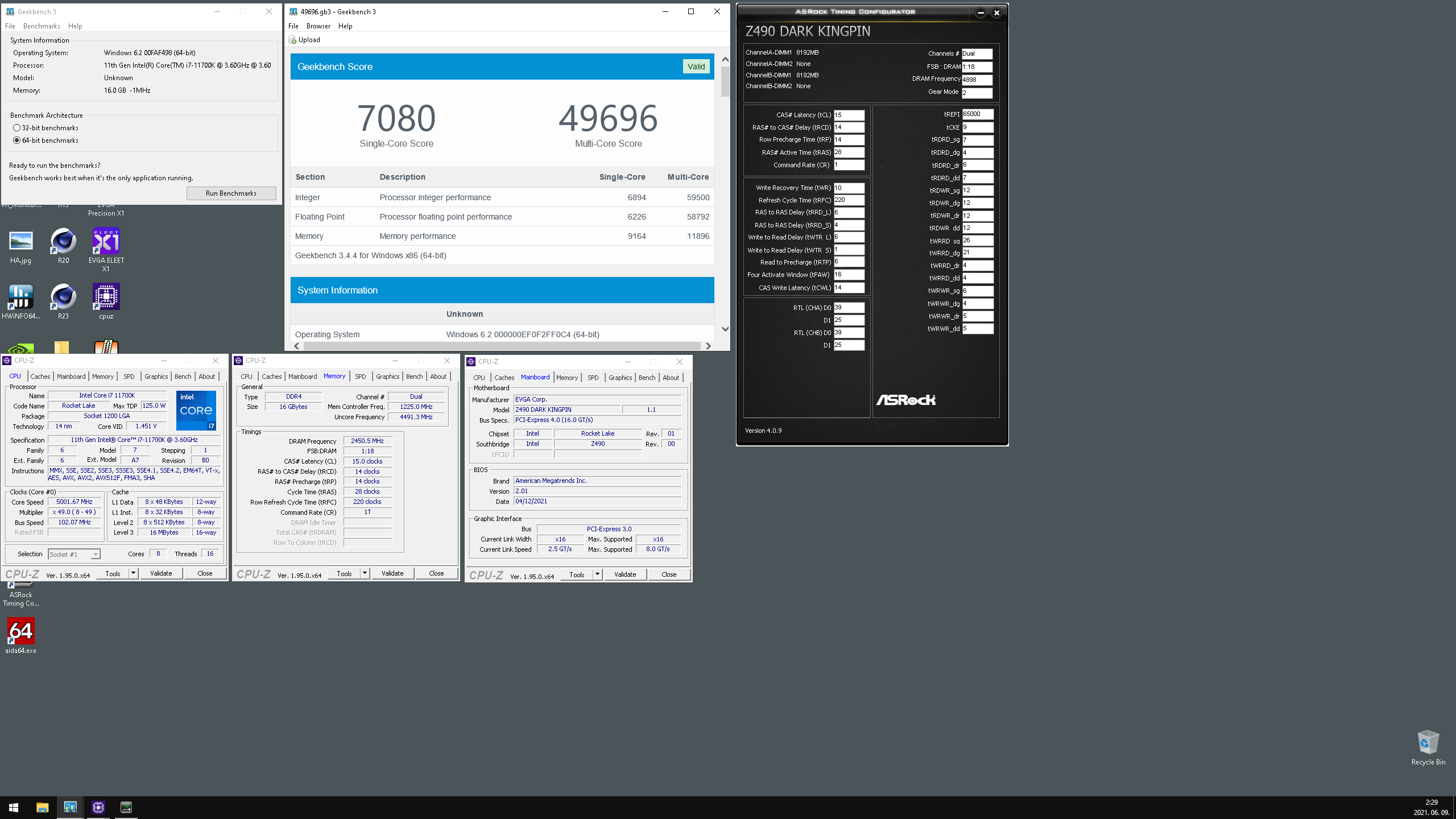The image size is (1456, 819).
Task: Open About tab in CPU-Z Memory window
Action: tap(439, 377)
